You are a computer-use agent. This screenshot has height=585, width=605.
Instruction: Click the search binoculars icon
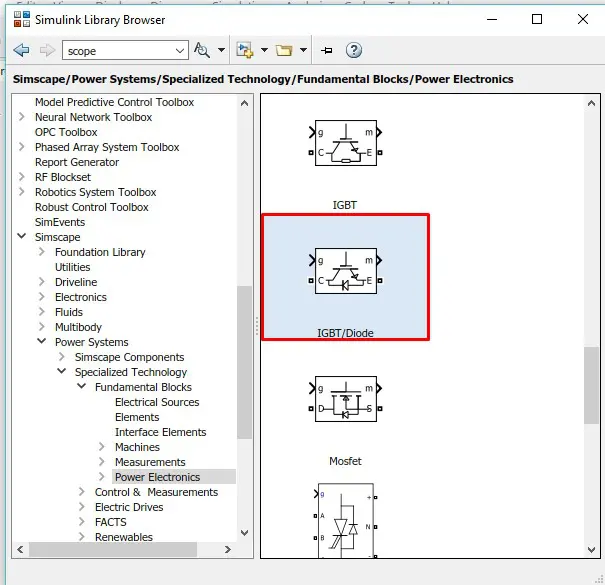tap(203, 50)
